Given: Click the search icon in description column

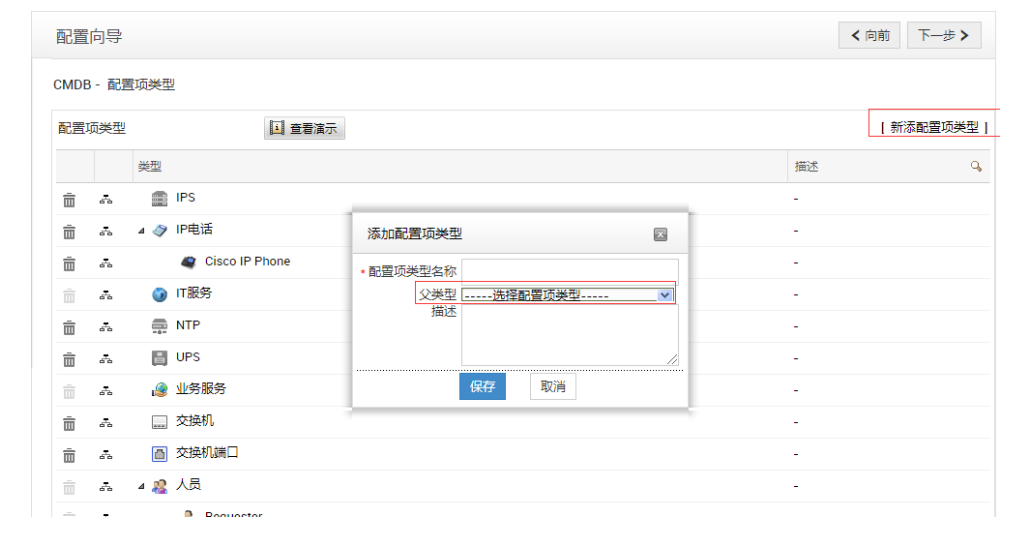Looking at the screenshot, I should point(976,167).
